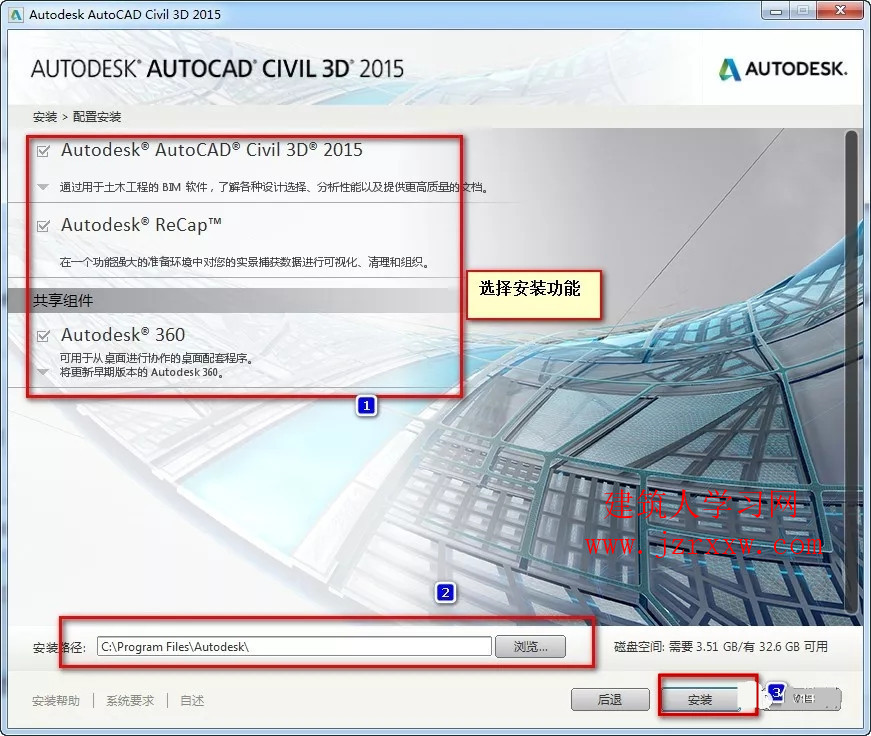Expand the Autodesk 360 options arrow

point(43,372)
